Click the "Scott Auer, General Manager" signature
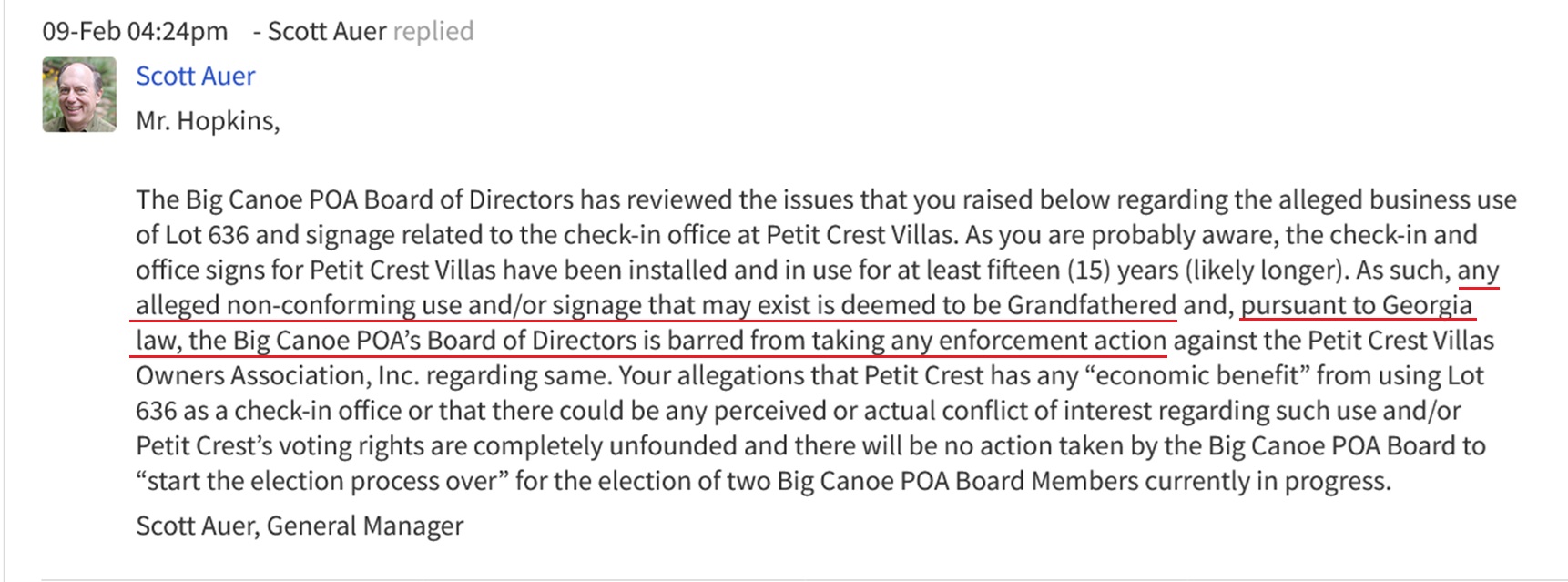 pyautogui.click(x=300, y=526)
